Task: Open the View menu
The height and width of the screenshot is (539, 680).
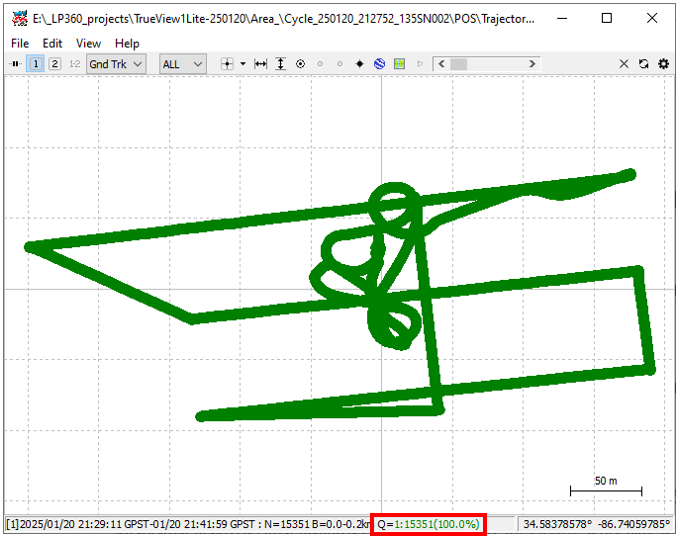Action: 88,43
